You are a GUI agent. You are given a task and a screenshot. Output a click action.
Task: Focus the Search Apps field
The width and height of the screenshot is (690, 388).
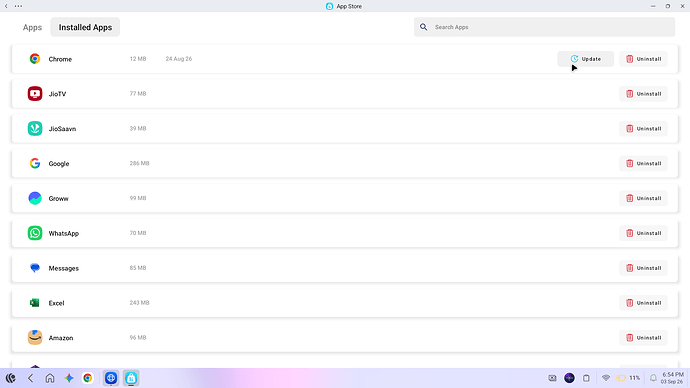click(544, 27)
